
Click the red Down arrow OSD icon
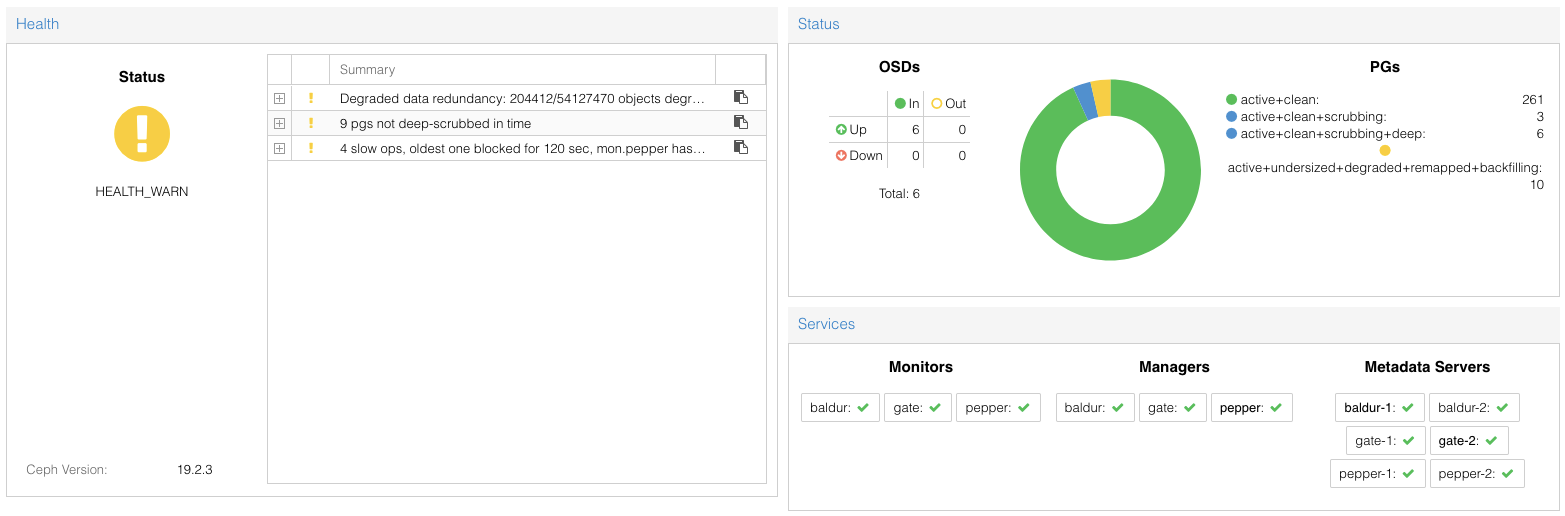click(841, 155)
